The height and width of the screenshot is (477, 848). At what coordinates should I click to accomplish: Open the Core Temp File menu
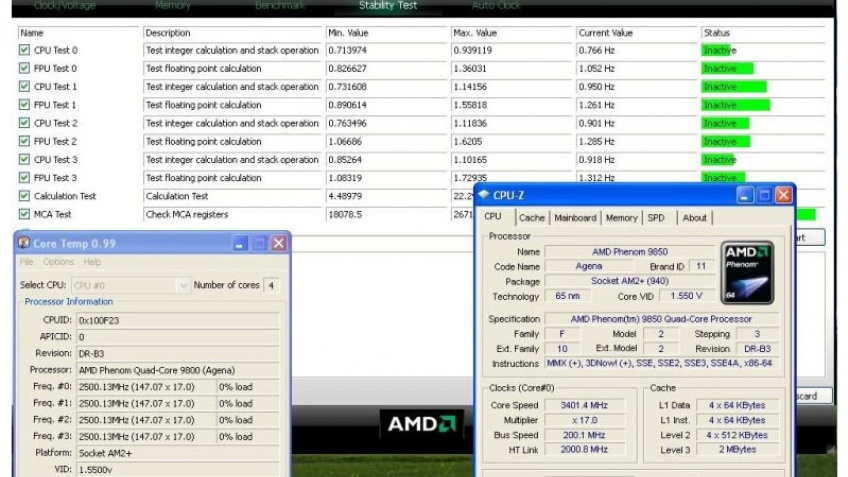[x=26, y=262]
